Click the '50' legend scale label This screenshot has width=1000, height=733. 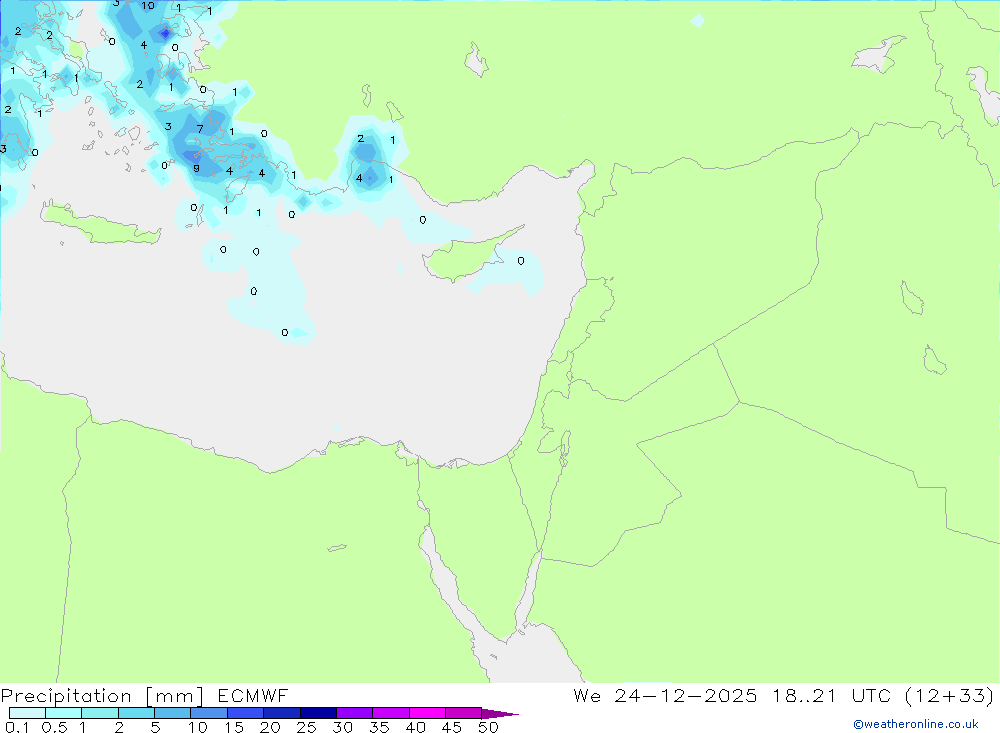489,727
